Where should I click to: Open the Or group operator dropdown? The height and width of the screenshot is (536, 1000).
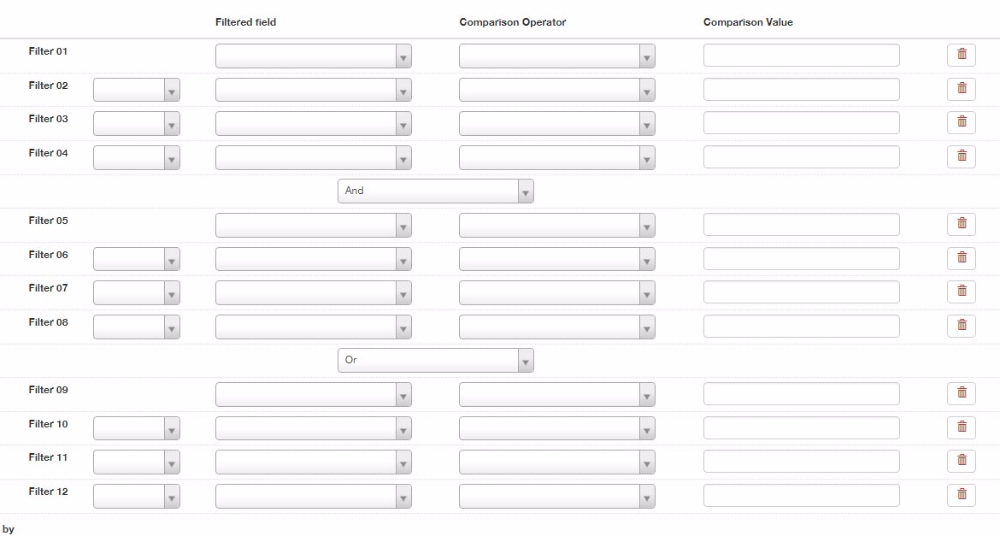(x=436, y=361)
